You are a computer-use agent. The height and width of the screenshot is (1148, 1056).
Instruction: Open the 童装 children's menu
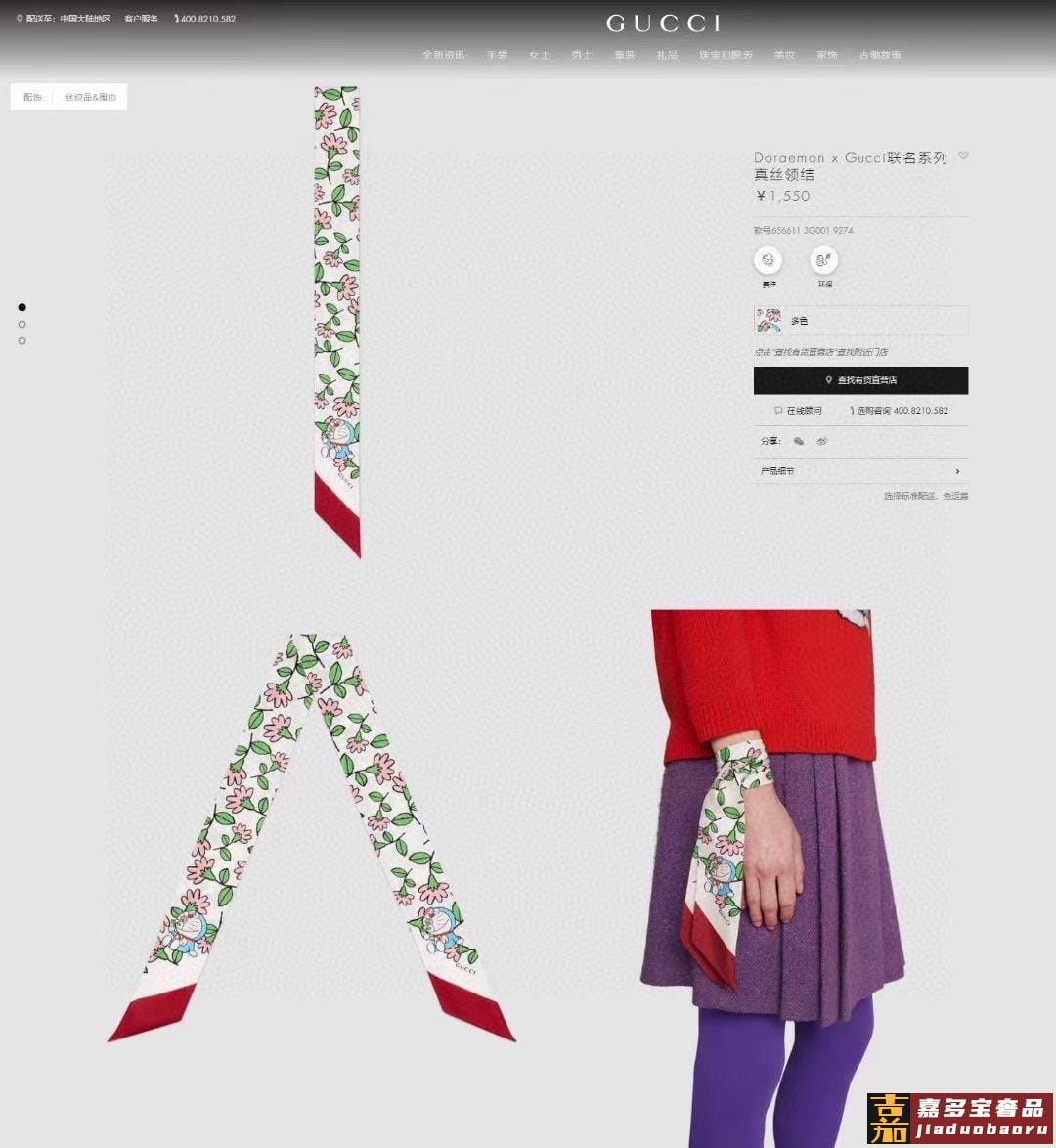click(x=624, y=55)
